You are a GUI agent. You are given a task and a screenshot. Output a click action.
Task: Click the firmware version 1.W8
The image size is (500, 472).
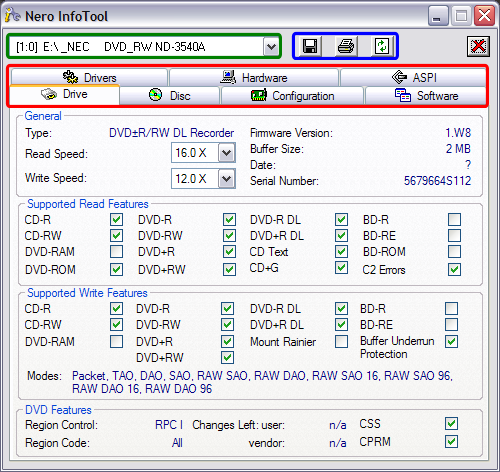pos(458,133)
